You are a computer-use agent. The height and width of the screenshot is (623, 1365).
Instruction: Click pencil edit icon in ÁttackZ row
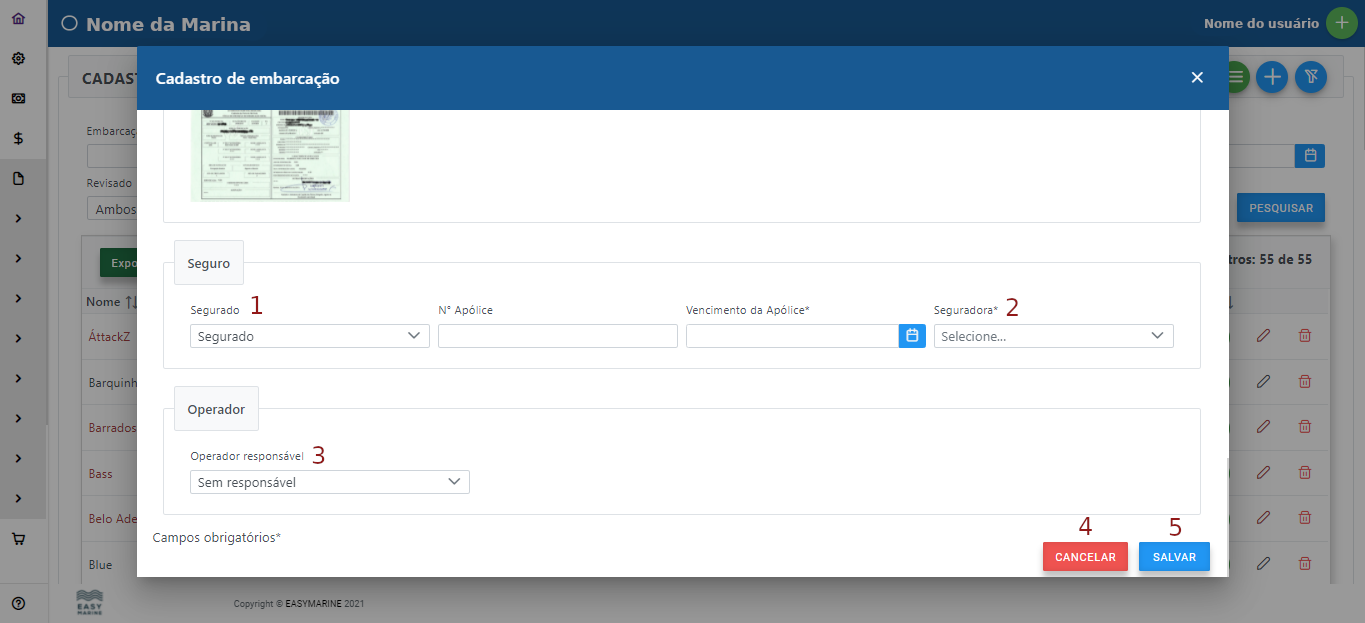pos(1263,336)
